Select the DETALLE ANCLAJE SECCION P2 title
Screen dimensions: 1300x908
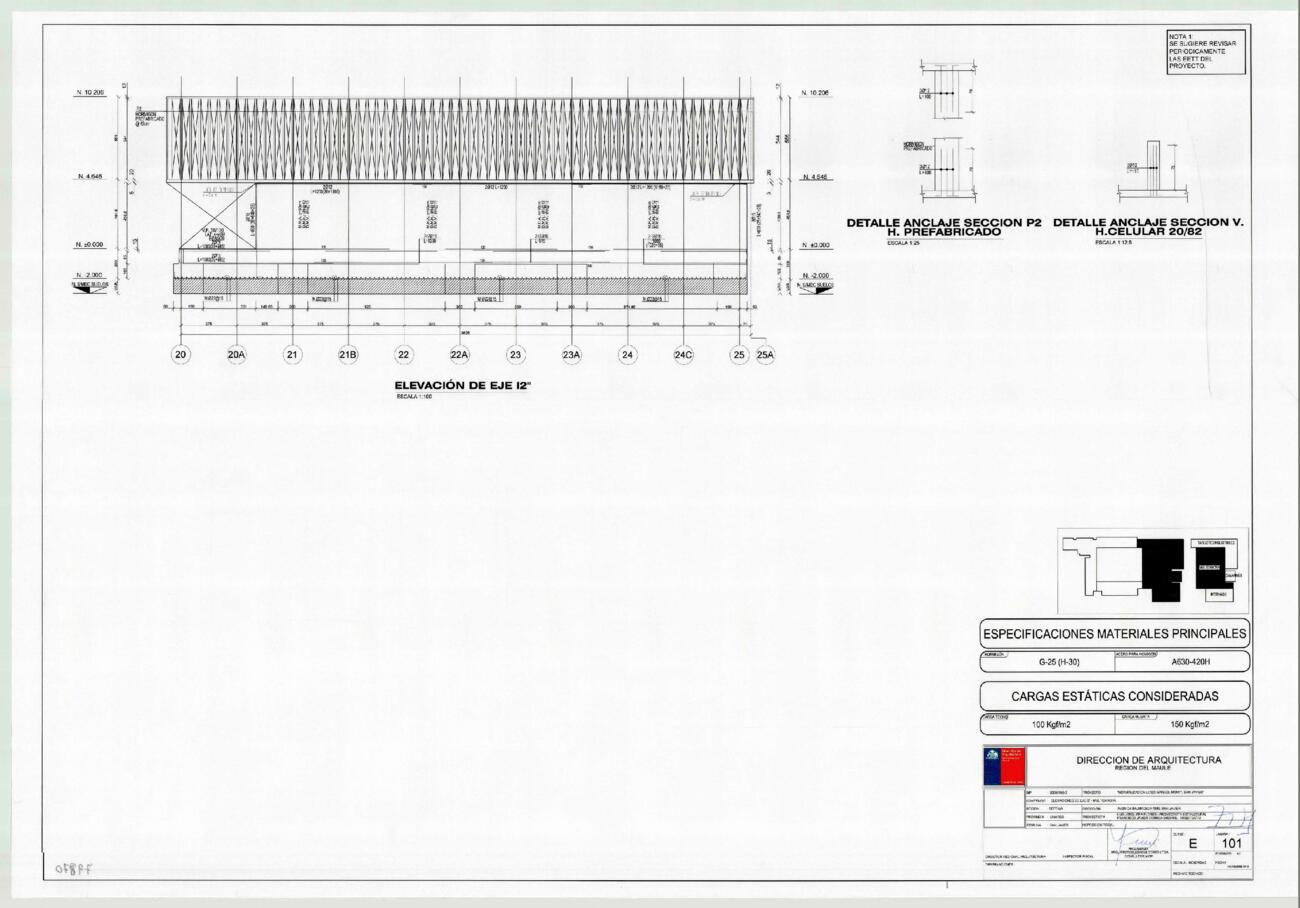(x=943, y=228)
